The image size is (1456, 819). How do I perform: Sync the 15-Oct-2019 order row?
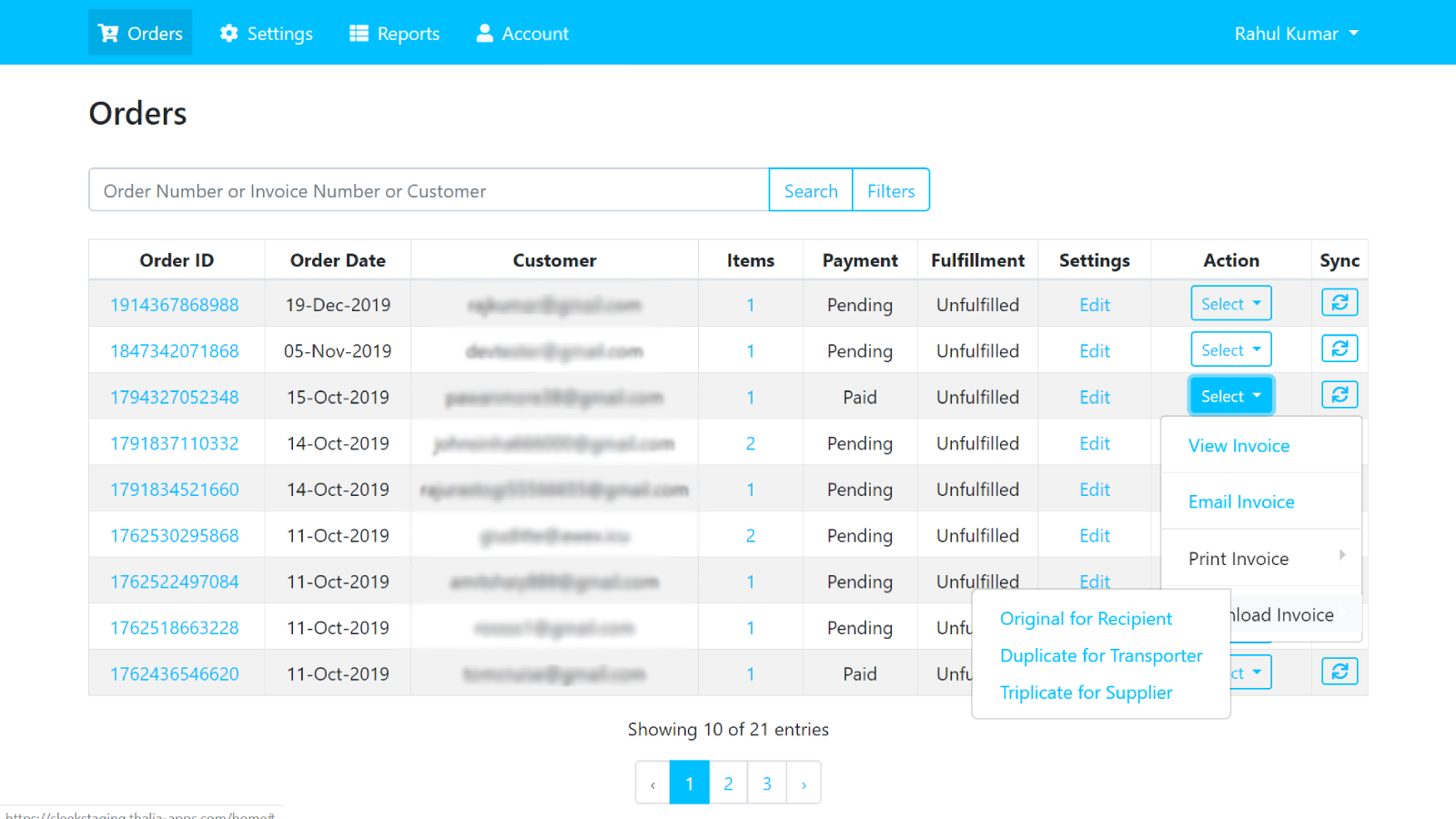1340,395
